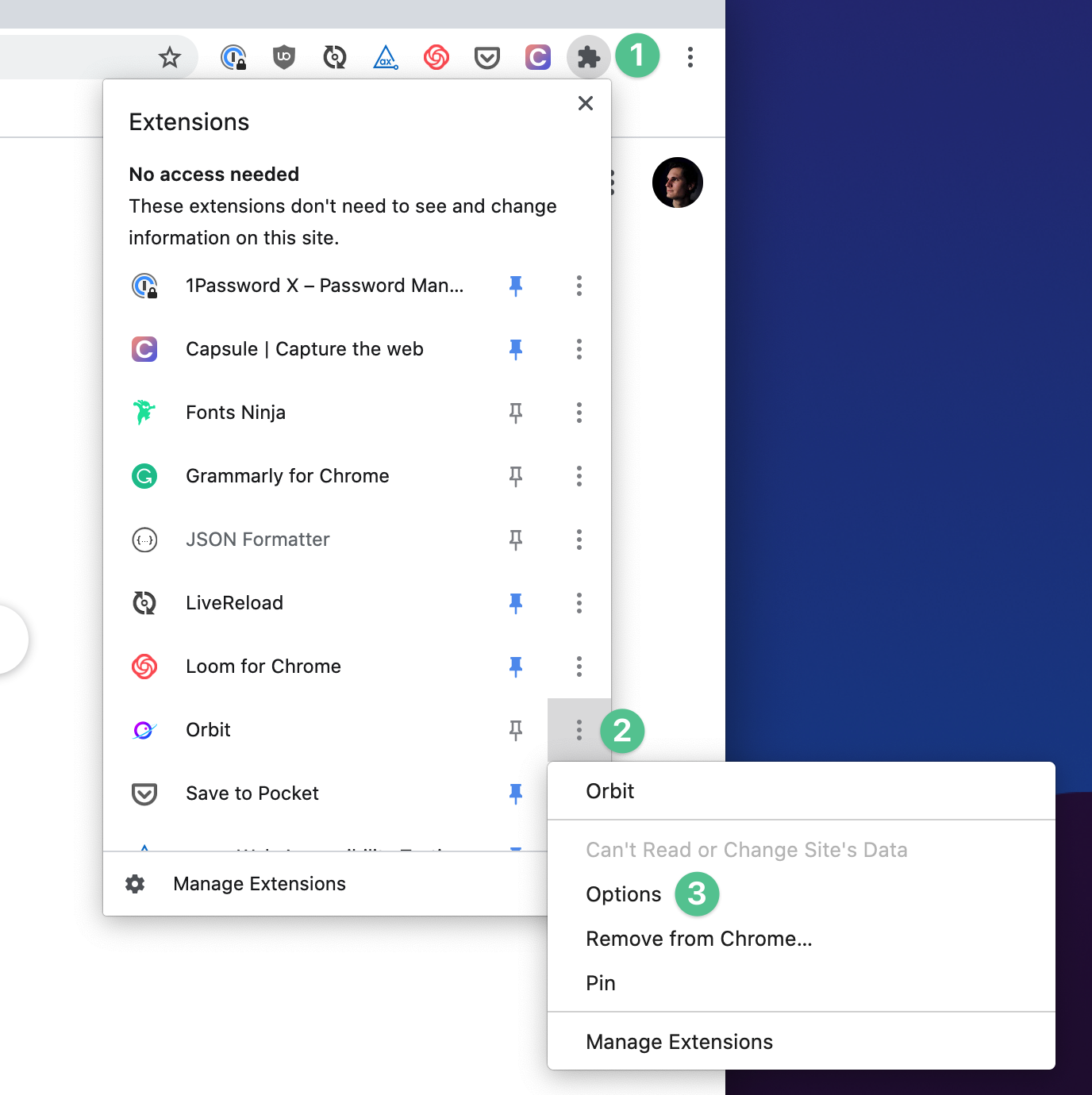Screen dimensions: 1092x1095
Task: Open the uBlock Origin shield icon
Action: click(x=284, y=57)
